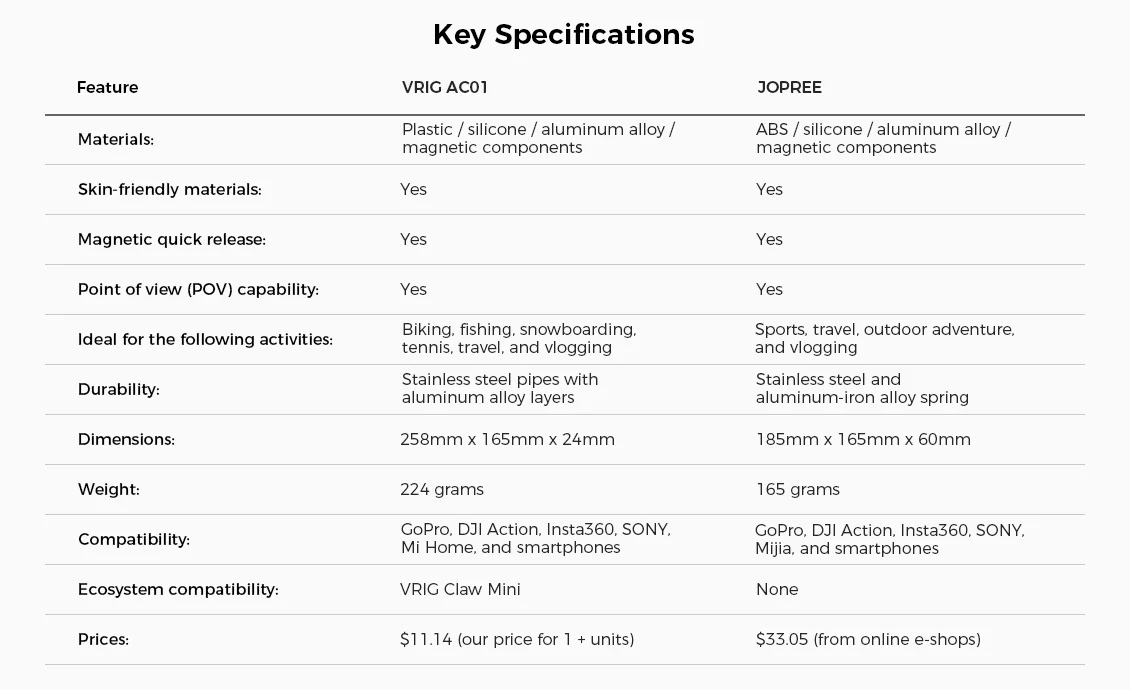Click the VRIG Claw Mini ecosystem value

pos(461,589)
